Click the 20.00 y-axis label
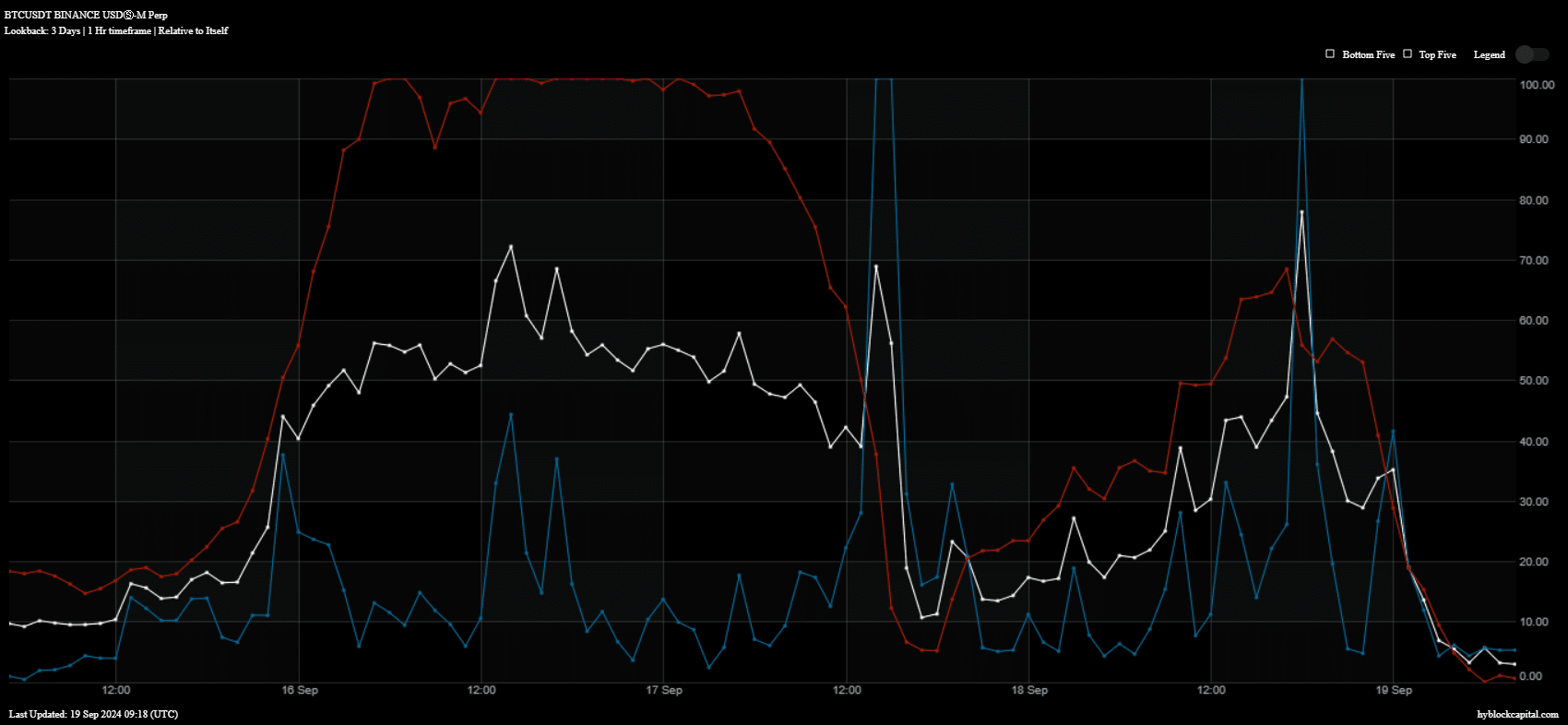This screenshot has width=1568, height=725. coord(1534,562)
